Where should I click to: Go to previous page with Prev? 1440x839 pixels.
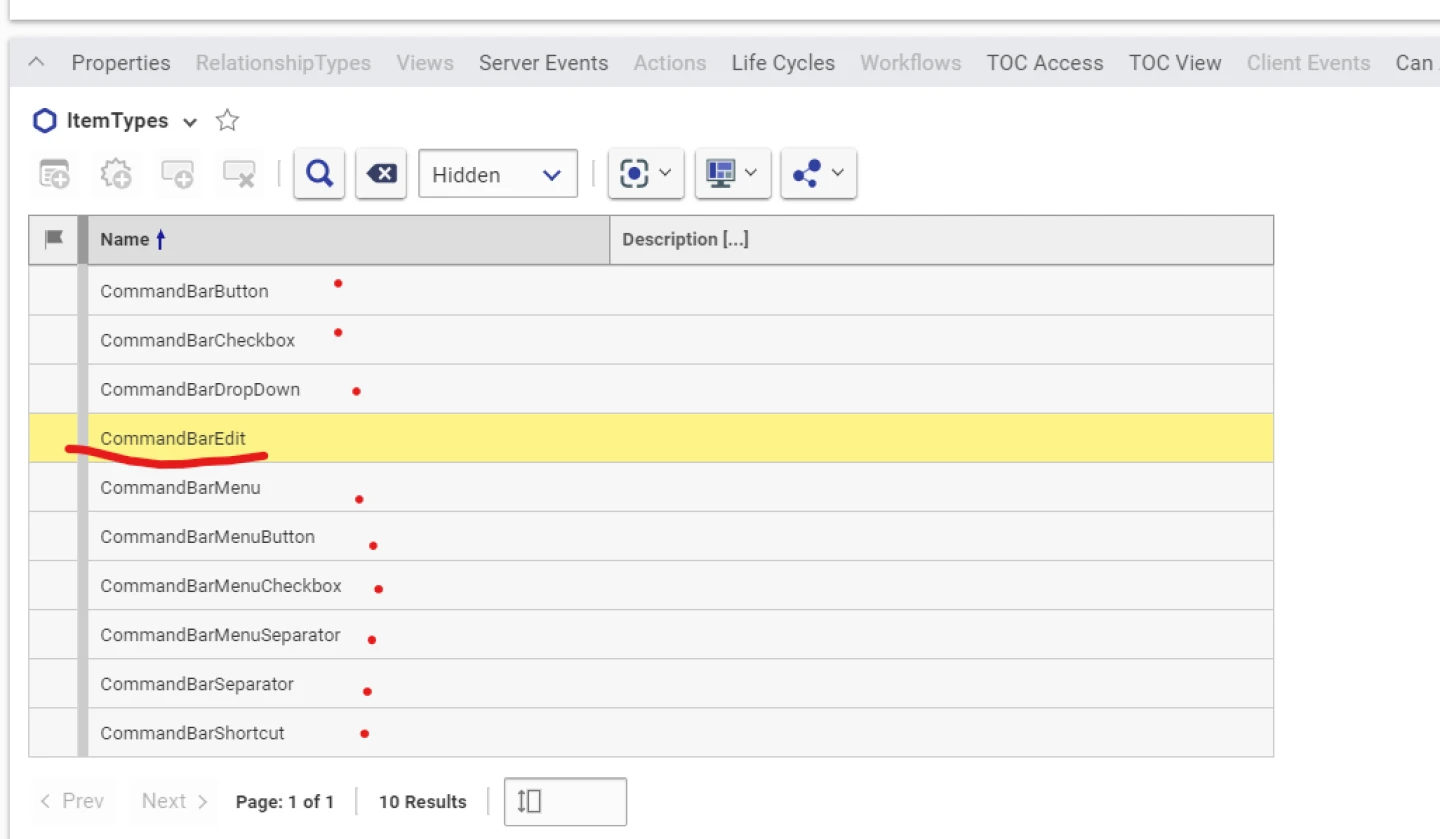[72, 801]
